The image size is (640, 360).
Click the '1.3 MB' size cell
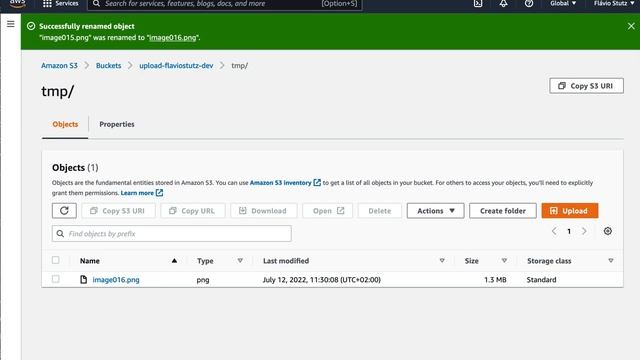(495, 280)
